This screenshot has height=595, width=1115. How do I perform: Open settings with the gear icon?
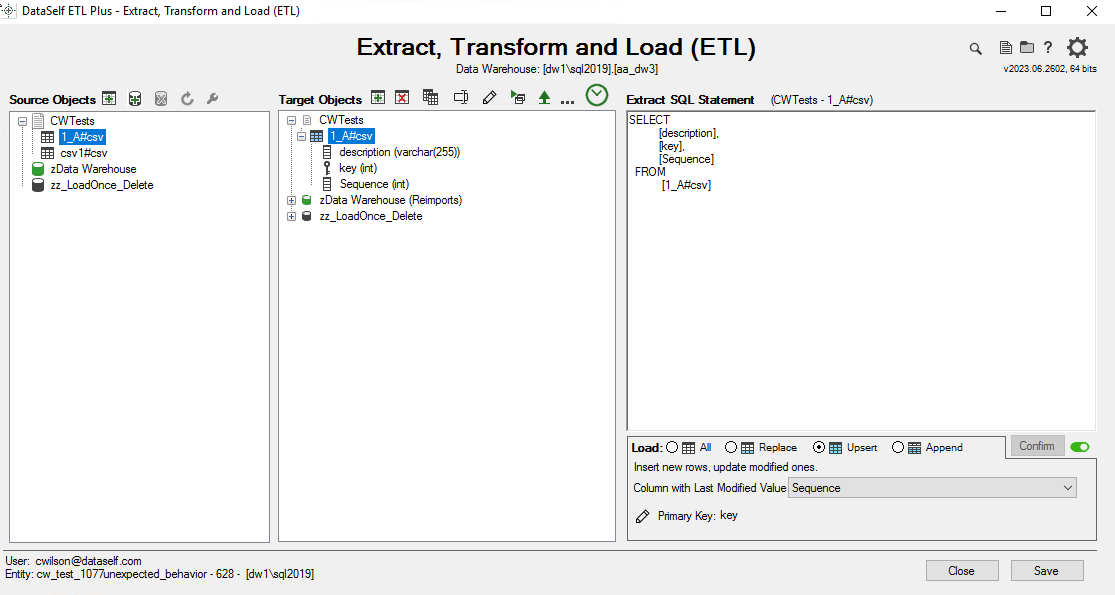click(x=1077, y=48)
